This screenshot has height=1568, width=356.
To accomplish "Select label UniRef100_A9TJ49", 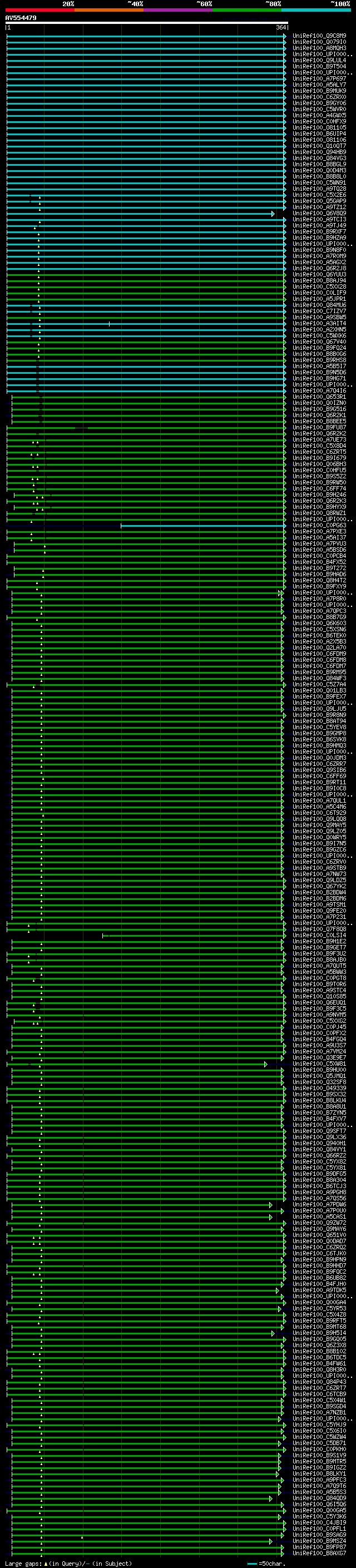I will (319, 225).
